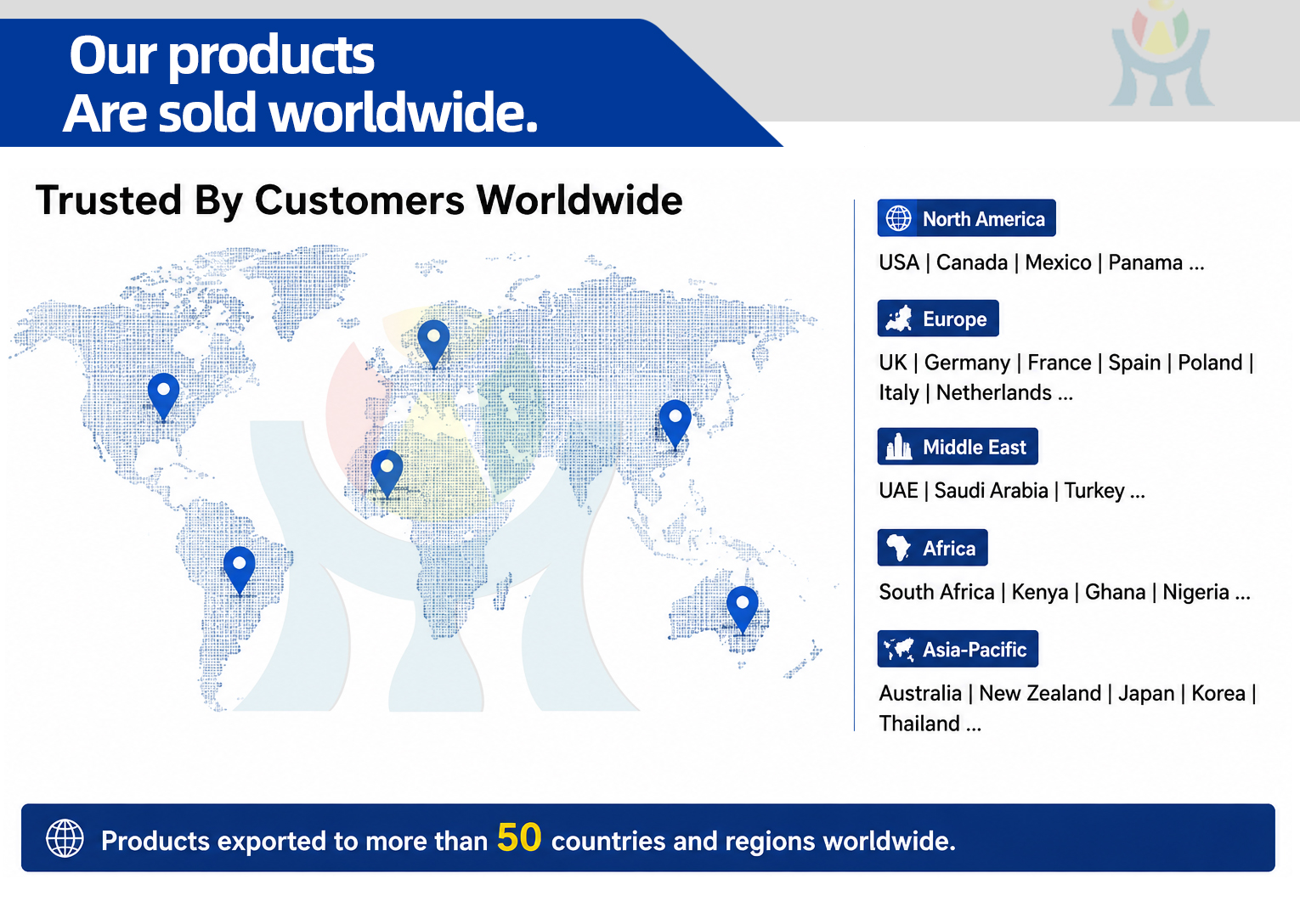This screenshot has width=1300, height=924.
Task: Click the map pin over South America
Action: [x=239, y=571]
